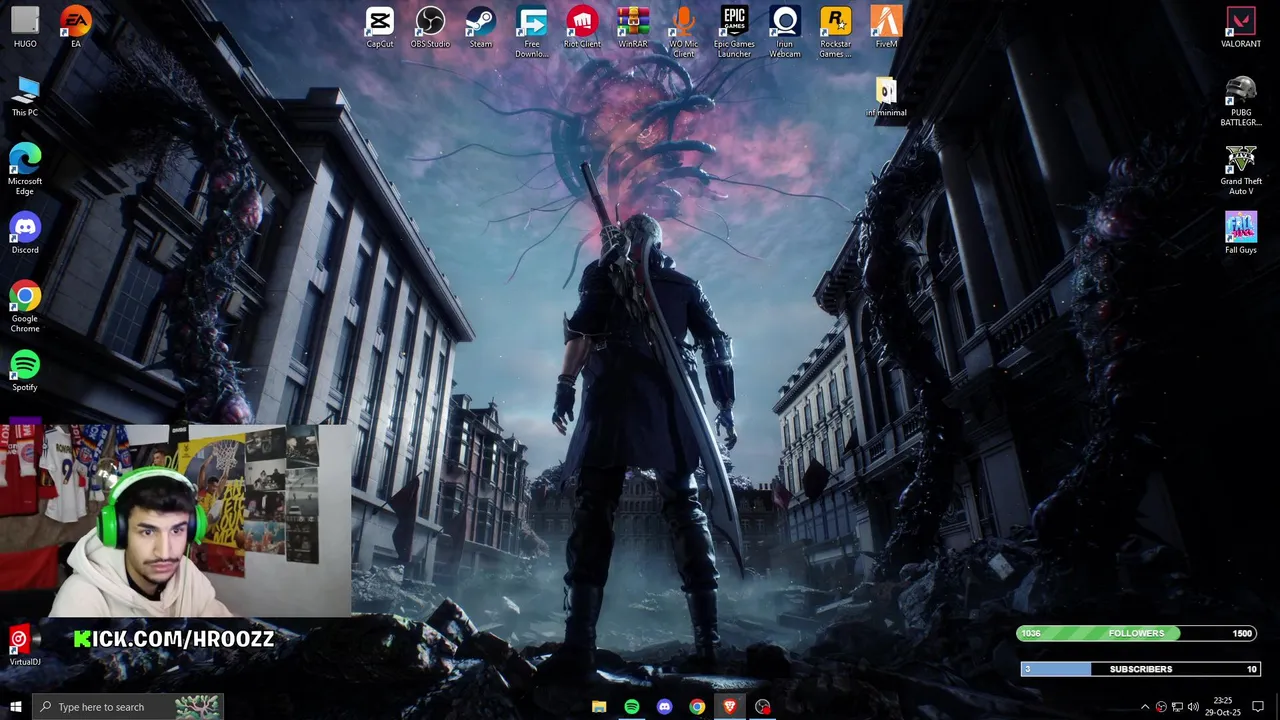Switch to Brave browser on the taskbar
This screenshot has height=720, width=1280.
(730, 707)
